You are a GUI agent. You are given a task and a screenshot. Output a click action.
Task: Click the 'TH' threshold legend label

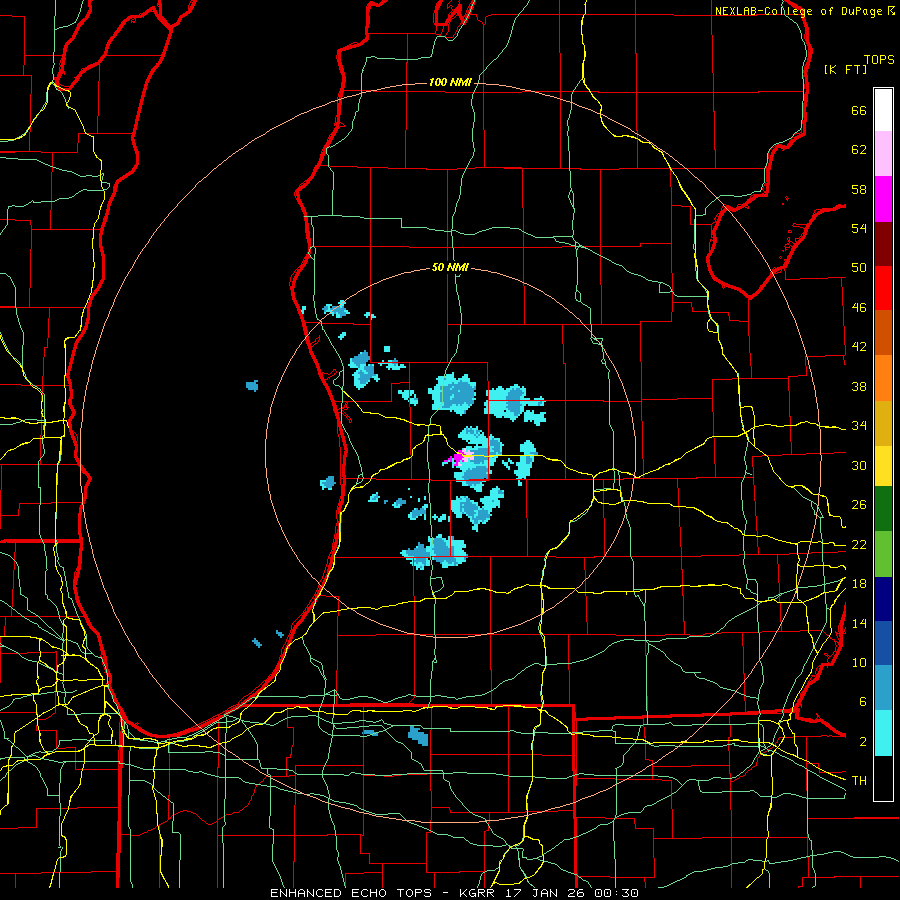[859, 780]
